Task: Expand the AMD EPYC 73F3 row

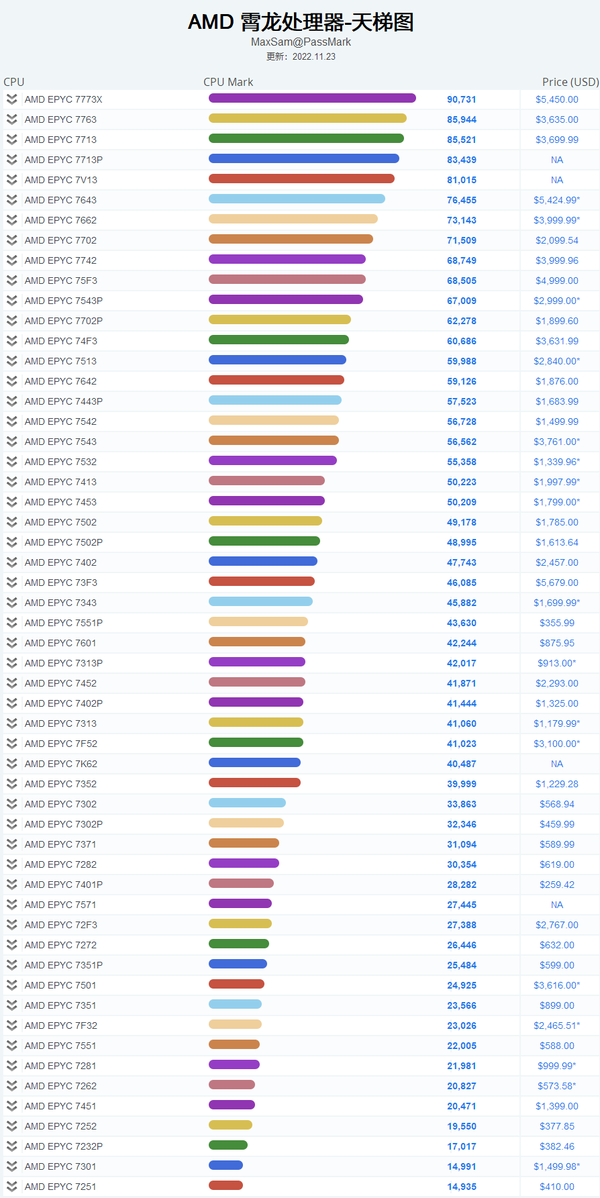Action: click(x=11, y=582)
